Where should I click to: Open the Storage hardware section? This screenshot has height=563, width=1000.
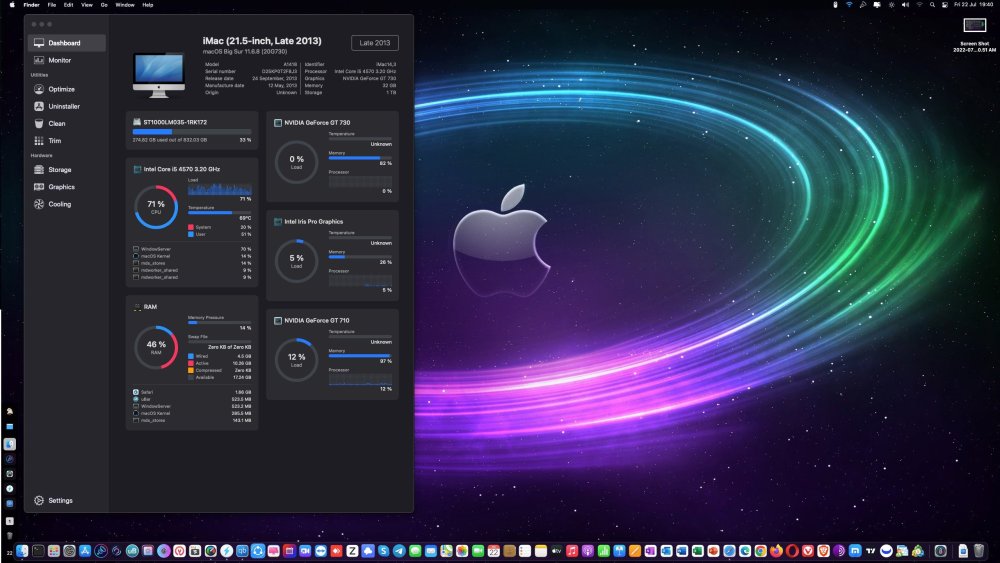tap(66, 170)
